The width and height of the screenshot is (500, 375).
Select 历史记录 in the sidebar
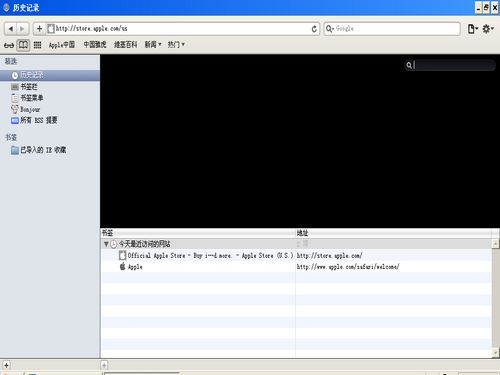50,75
